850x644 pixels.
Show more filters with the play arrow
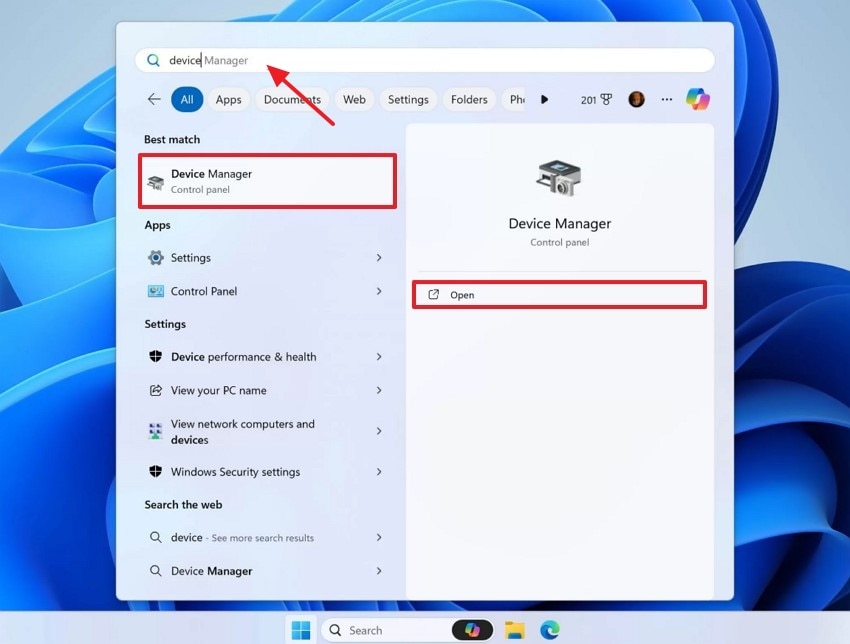tap(544, 99)
